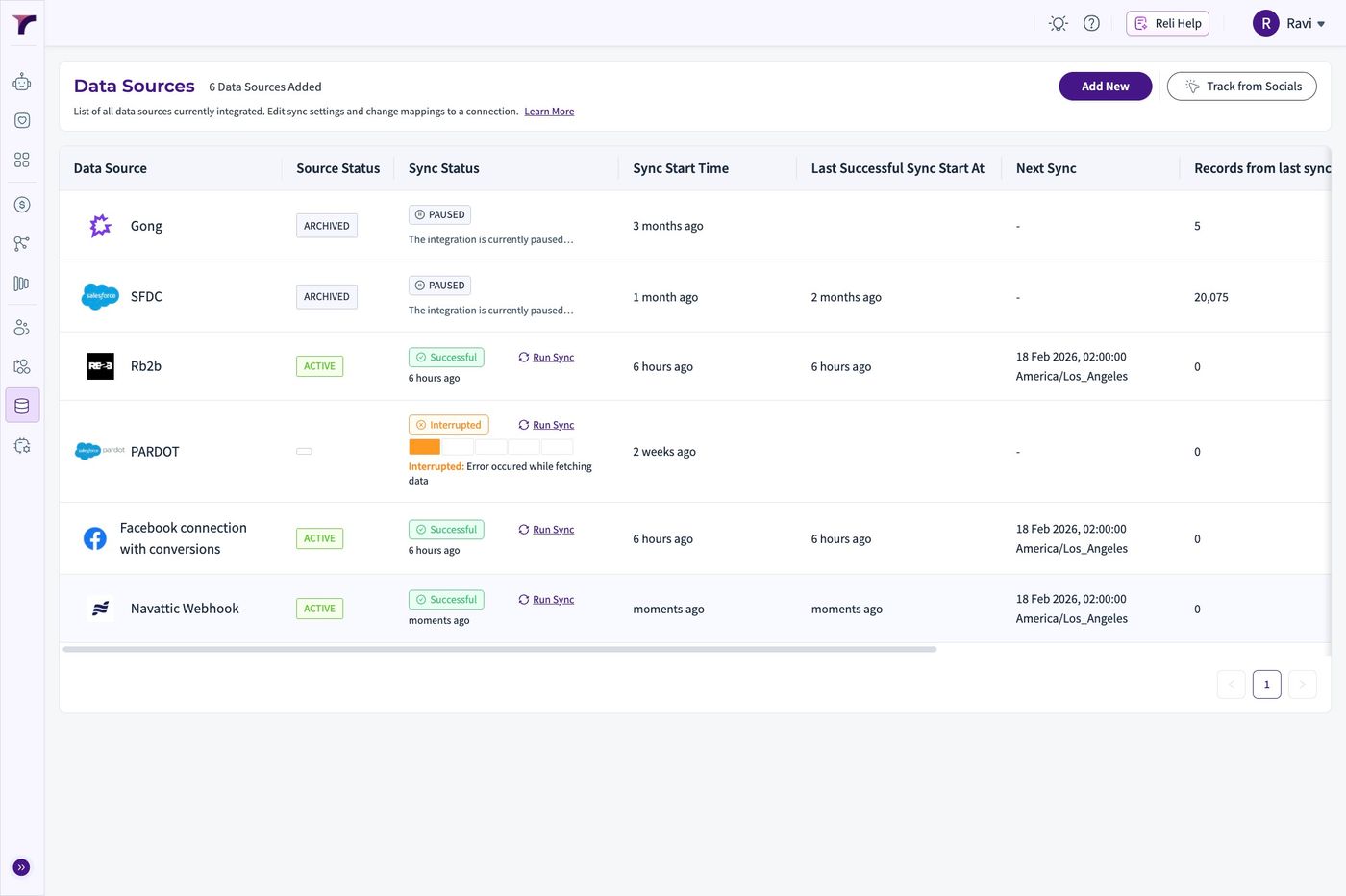Viewport: 1346px width, 896px height.
Task: Click the Gong data source name
Action: (146, 226)
